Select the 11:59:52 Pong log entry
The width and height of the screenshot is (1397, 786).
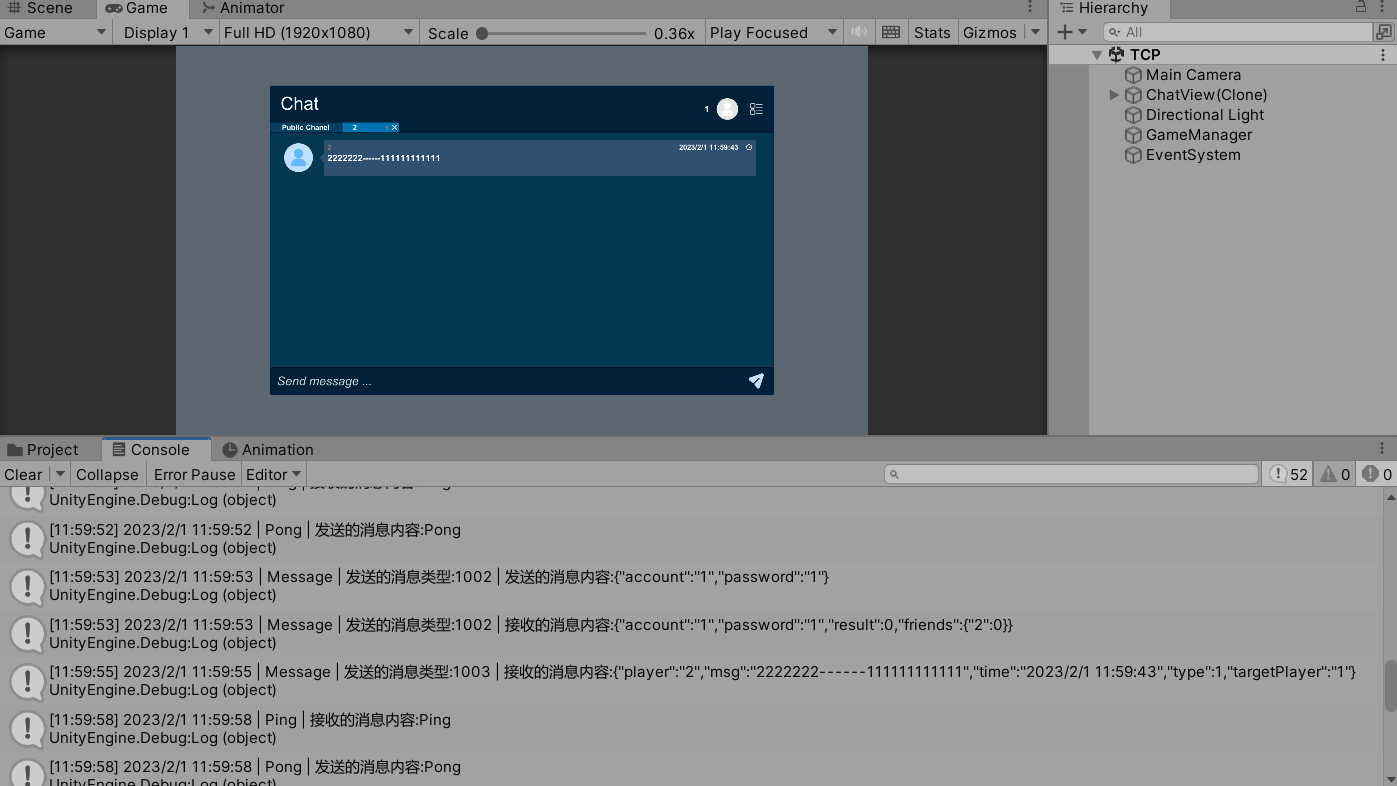point(690,539)
